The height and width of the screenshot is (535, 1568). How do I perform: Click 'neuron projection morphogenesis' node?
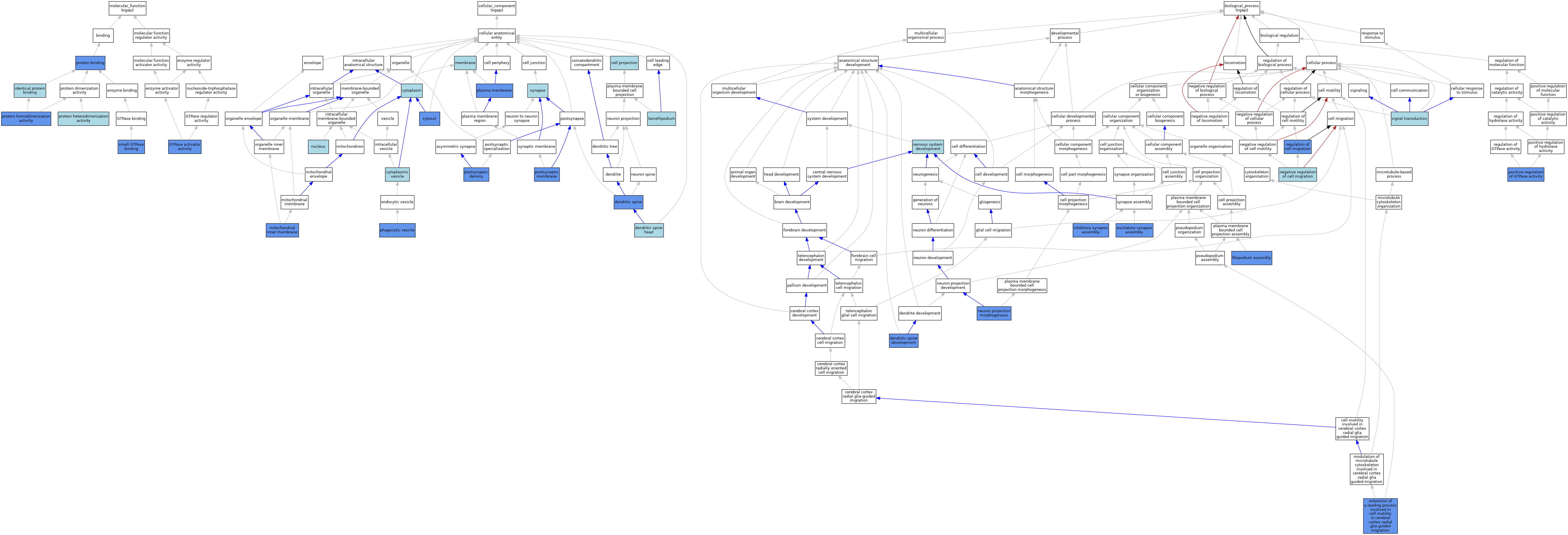point(994,313)
